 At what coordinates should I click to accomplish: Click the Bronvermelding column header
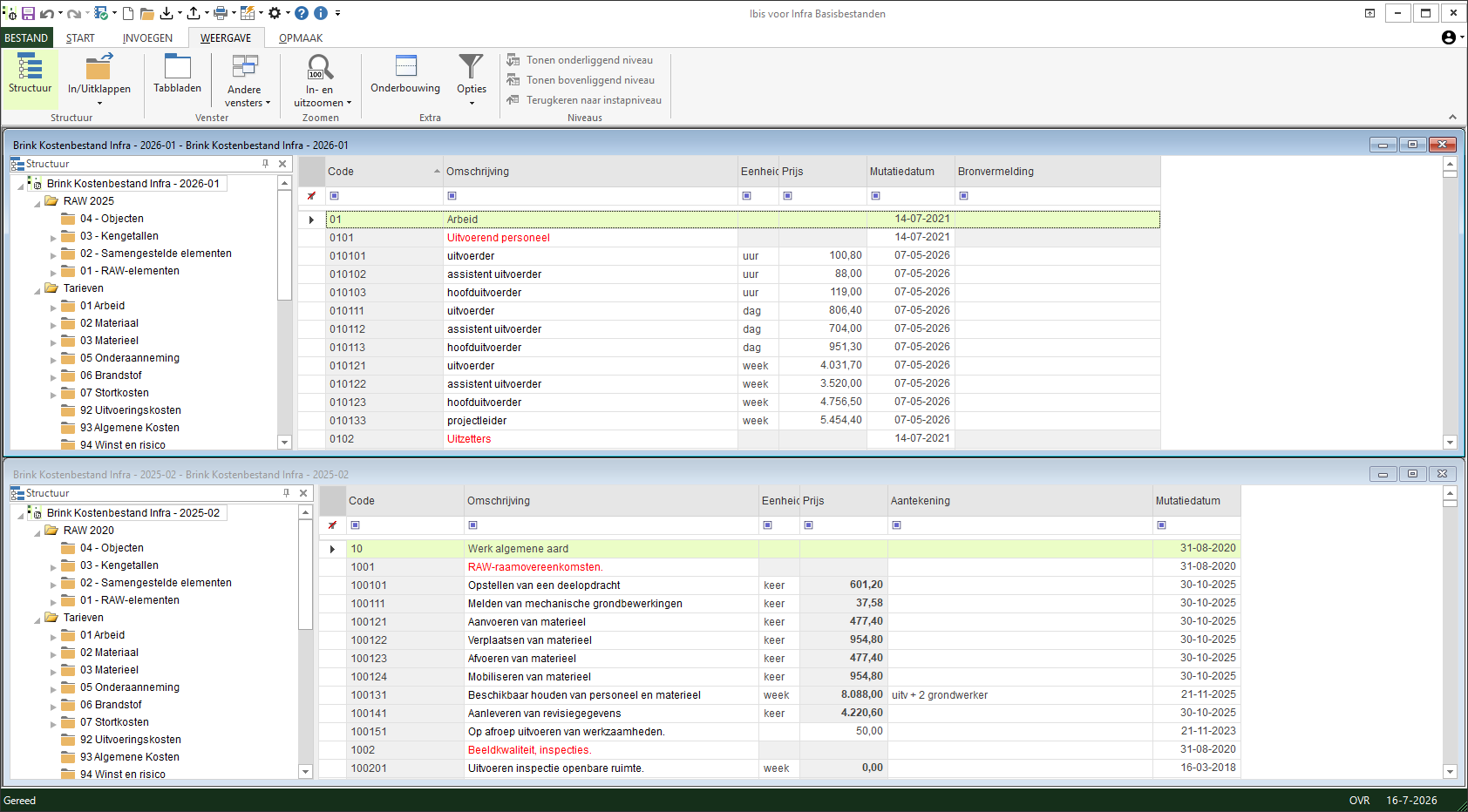(x=1057, y=172)
